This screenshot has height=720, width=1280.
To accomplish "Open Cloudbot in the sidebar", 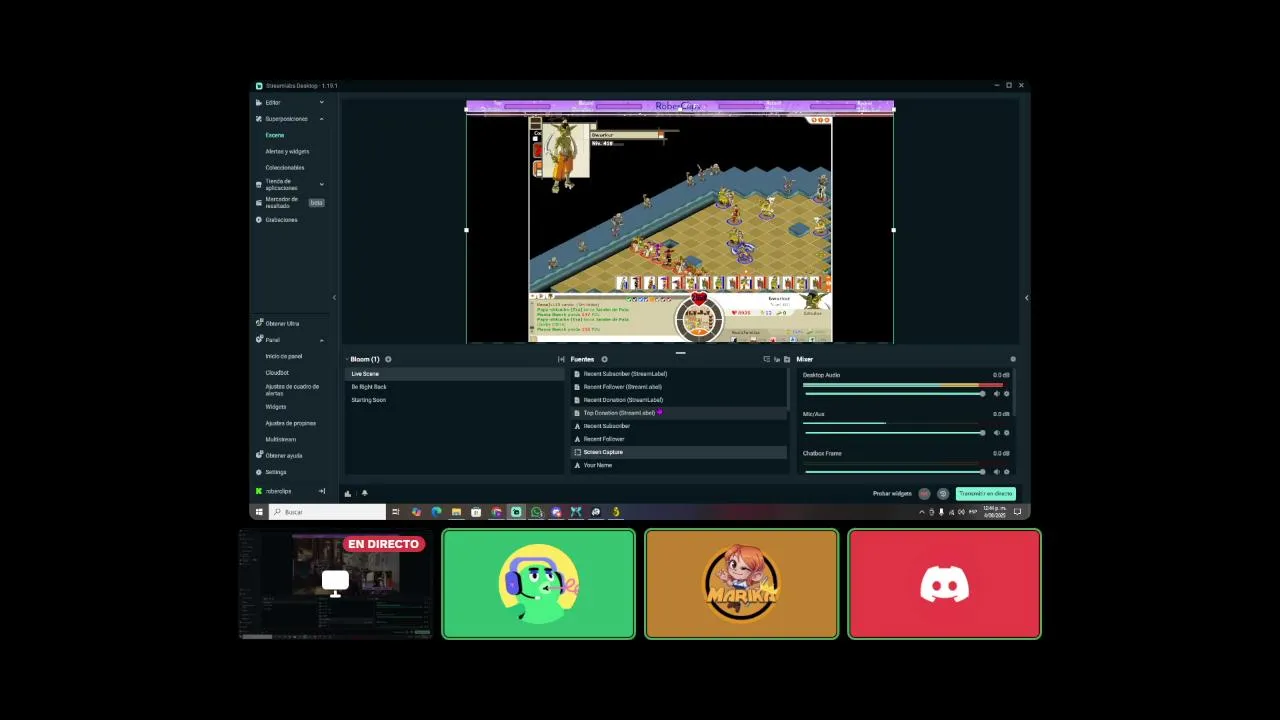I will click(x=277, y=372).
